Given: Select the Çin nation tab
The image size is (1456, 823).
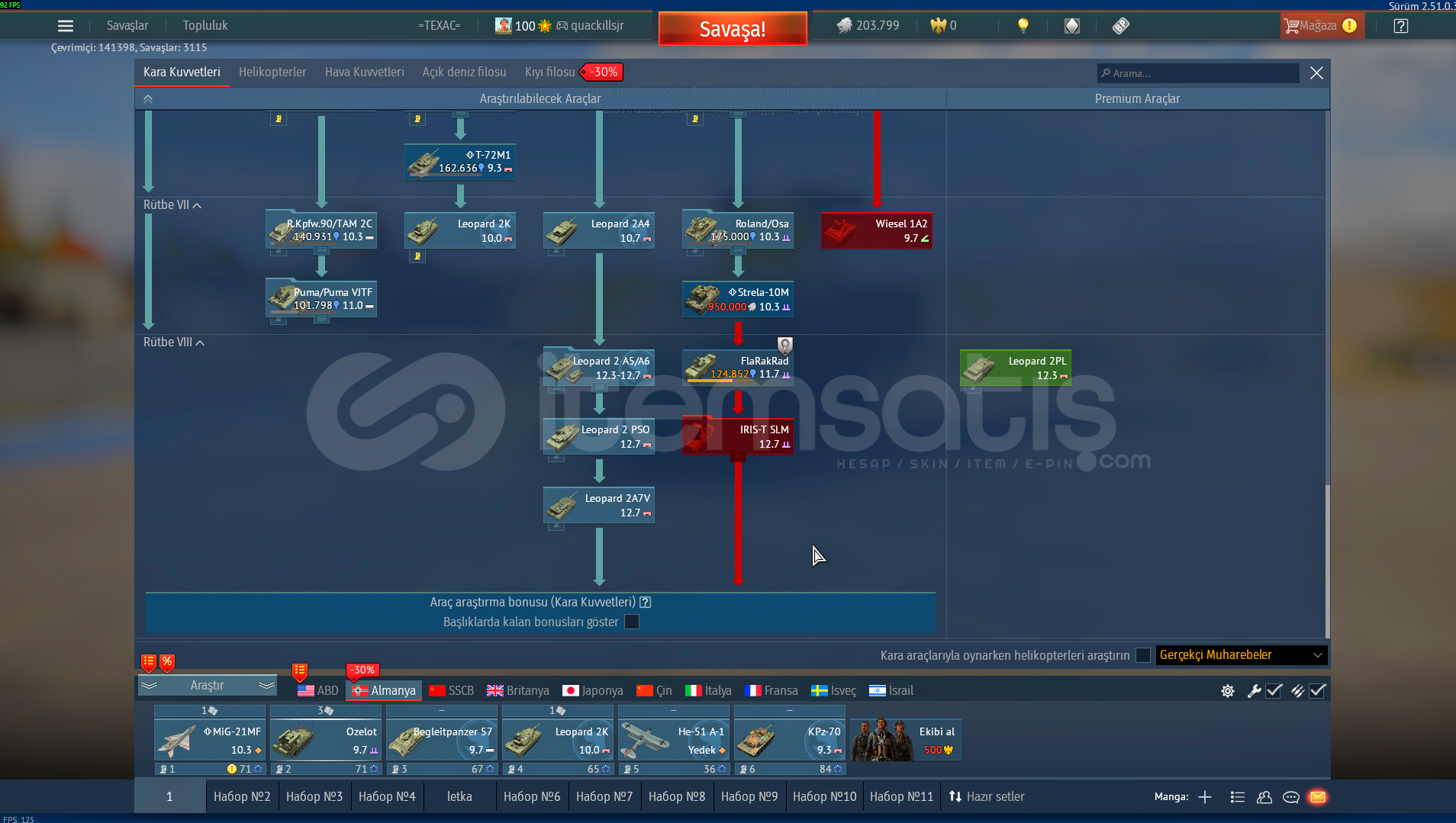Looking at the screenshot, I should [x=655, y=691].
